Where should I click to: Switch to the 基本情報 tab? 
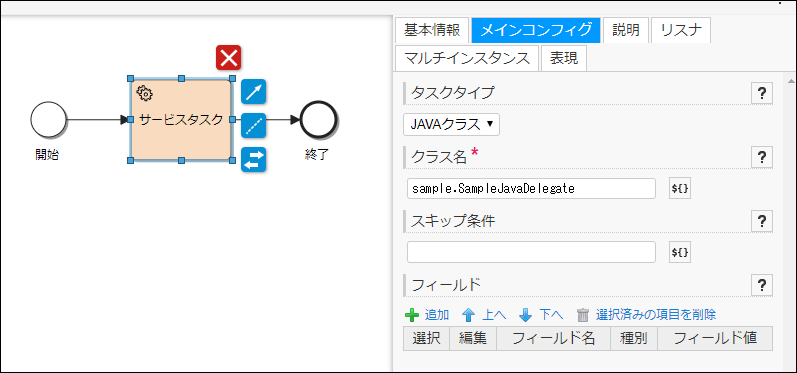[432, 30]
